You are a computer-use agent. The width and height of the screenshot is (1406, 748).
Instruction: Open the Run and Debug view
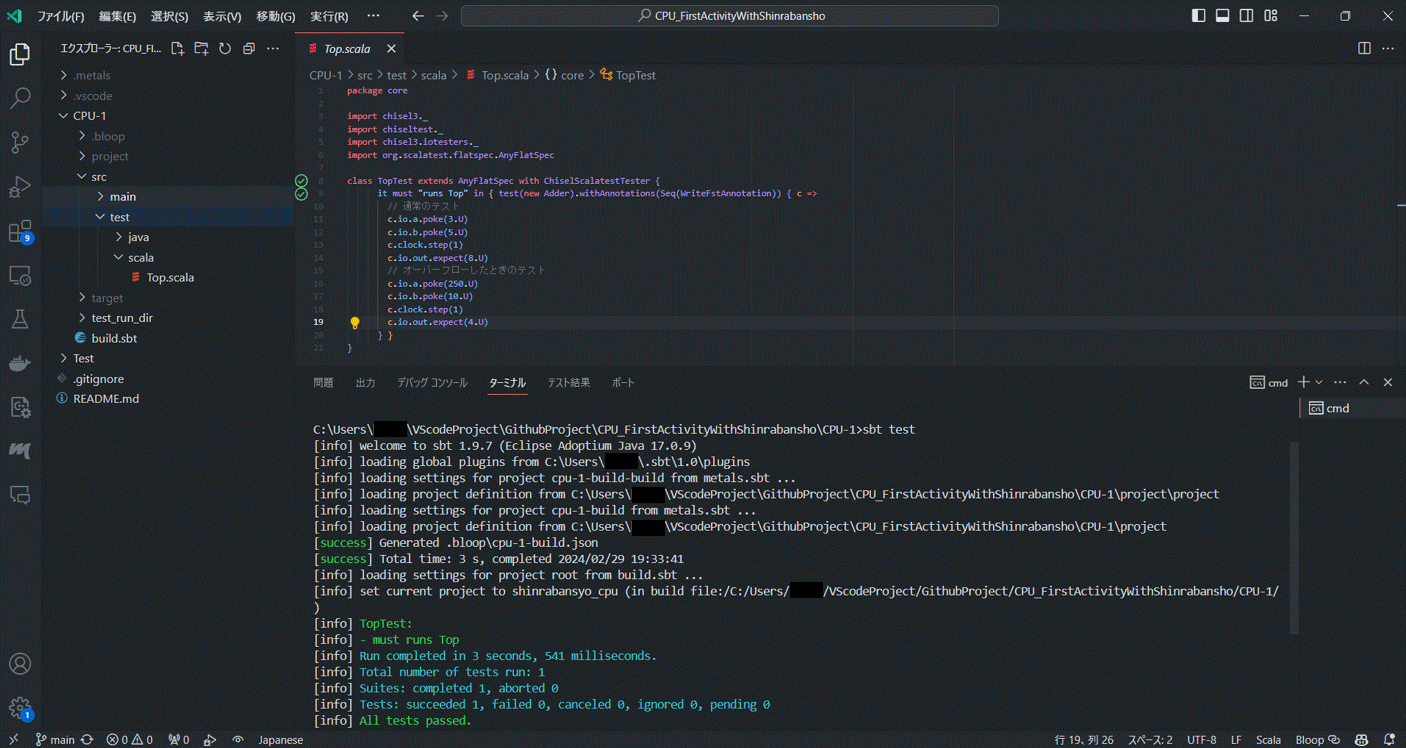pos(20,187)
